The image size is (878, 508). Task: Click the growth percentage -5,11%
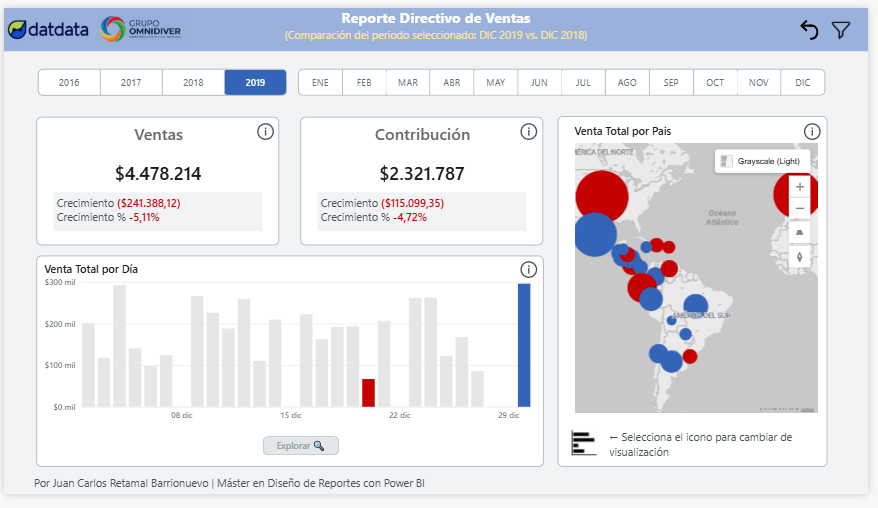pos(144,217)
